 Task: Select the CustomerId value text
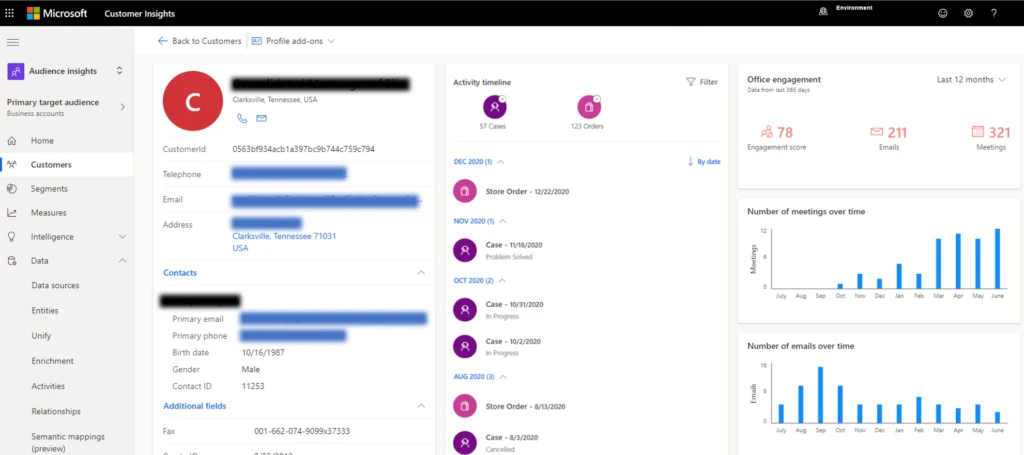[304, 149]
